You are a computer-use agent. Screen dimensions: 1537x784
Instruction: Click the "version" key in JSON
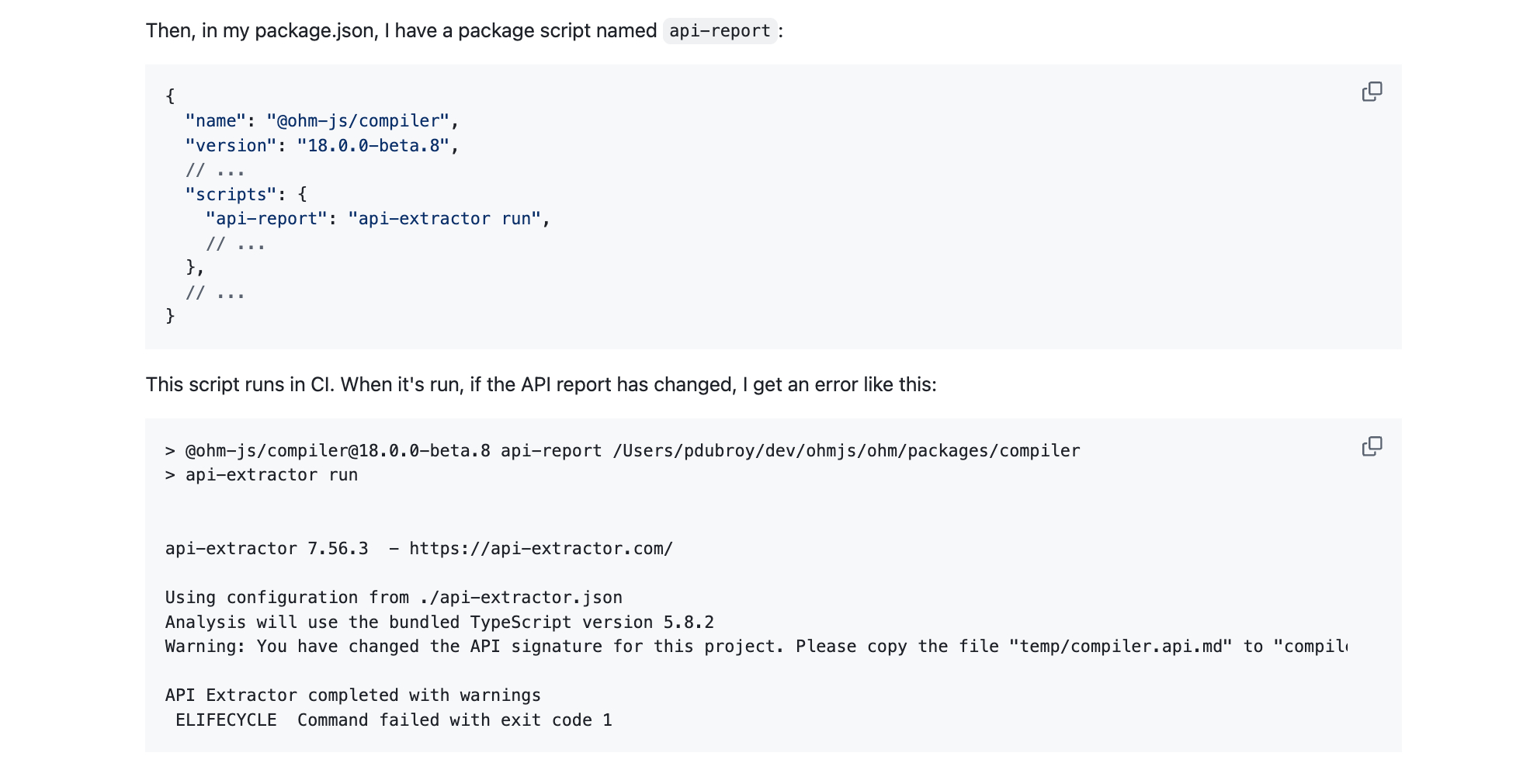coord(231,146)
